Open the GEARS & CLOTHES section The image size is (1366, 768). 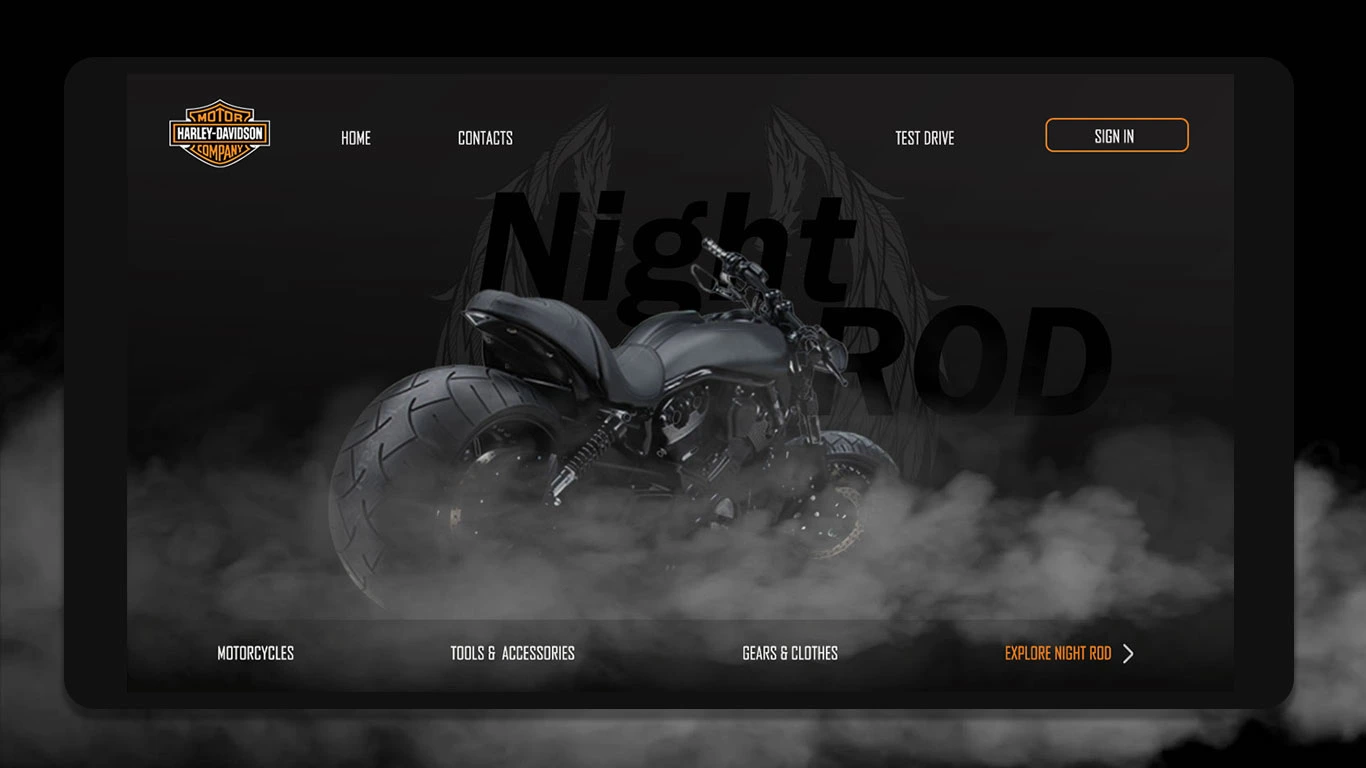click(x=790, y=653)
